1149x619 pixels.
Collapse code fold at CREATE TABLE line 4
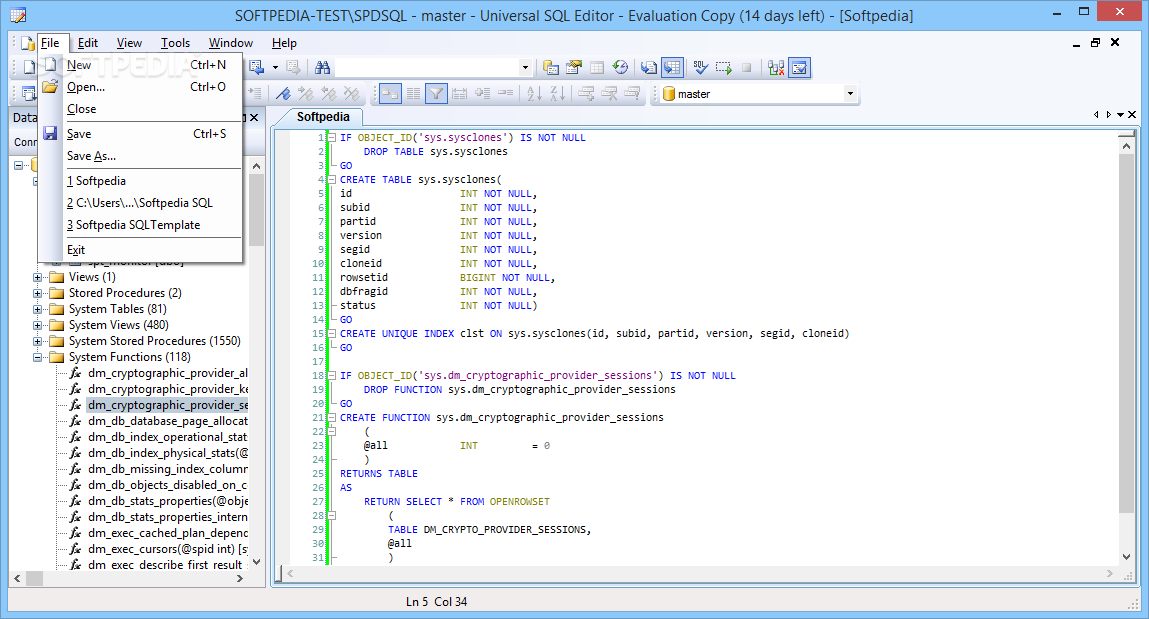332,179
